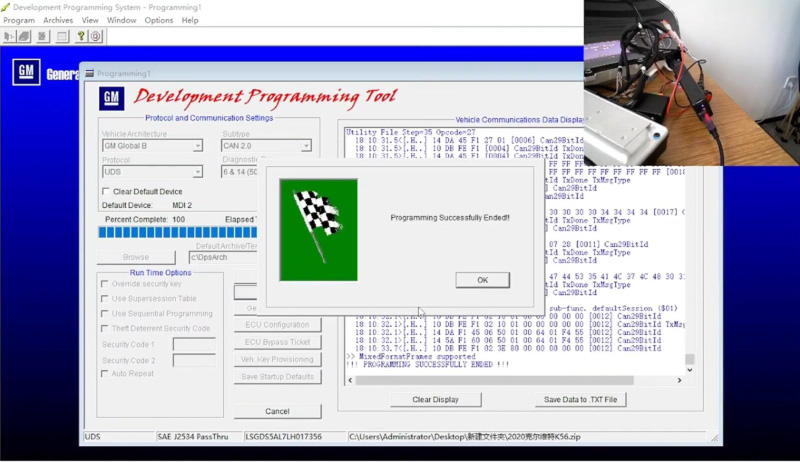Click the horizontal scrollbar thumb in data display
The image size is (800, 462).
coord(494,380)
